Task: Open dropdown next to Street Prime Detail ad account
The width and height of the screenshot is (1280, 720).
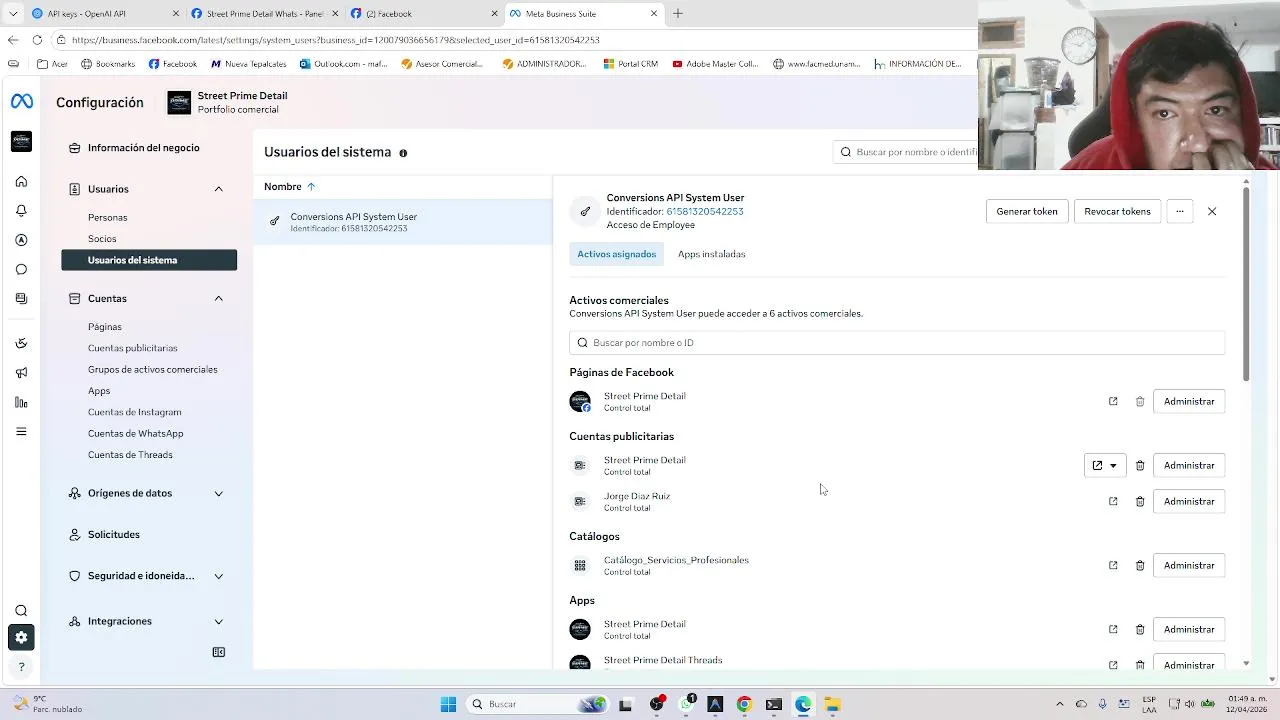Action: (1105, 465)
